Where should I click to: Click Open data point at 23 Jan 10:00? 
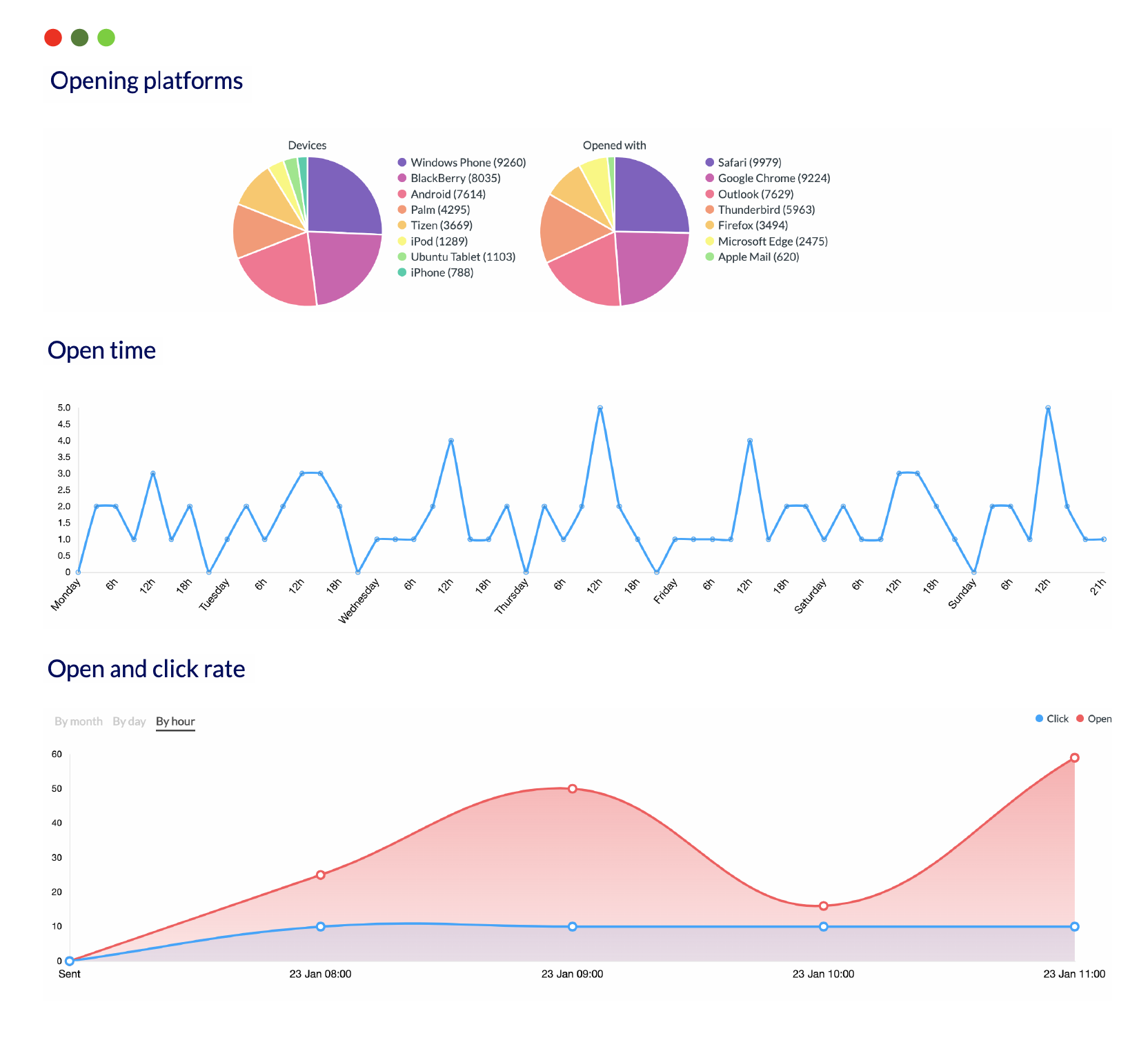(x=824, y=906)
